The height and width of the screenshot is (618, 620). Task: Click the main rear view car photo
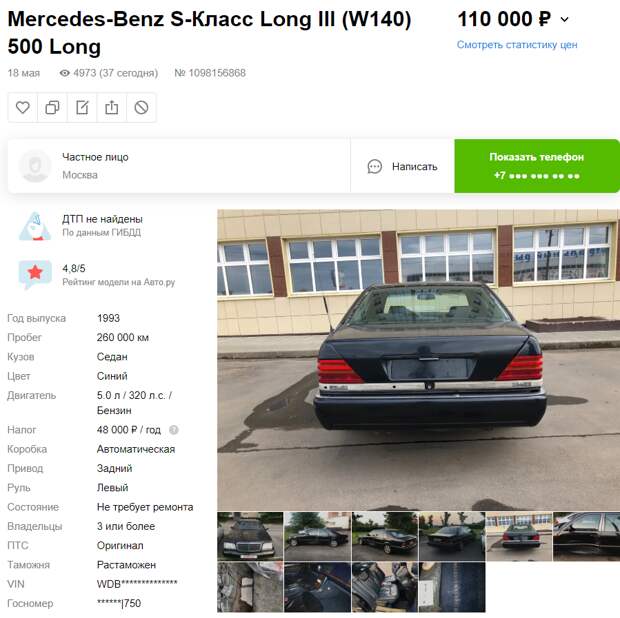[x=418, y=360]
